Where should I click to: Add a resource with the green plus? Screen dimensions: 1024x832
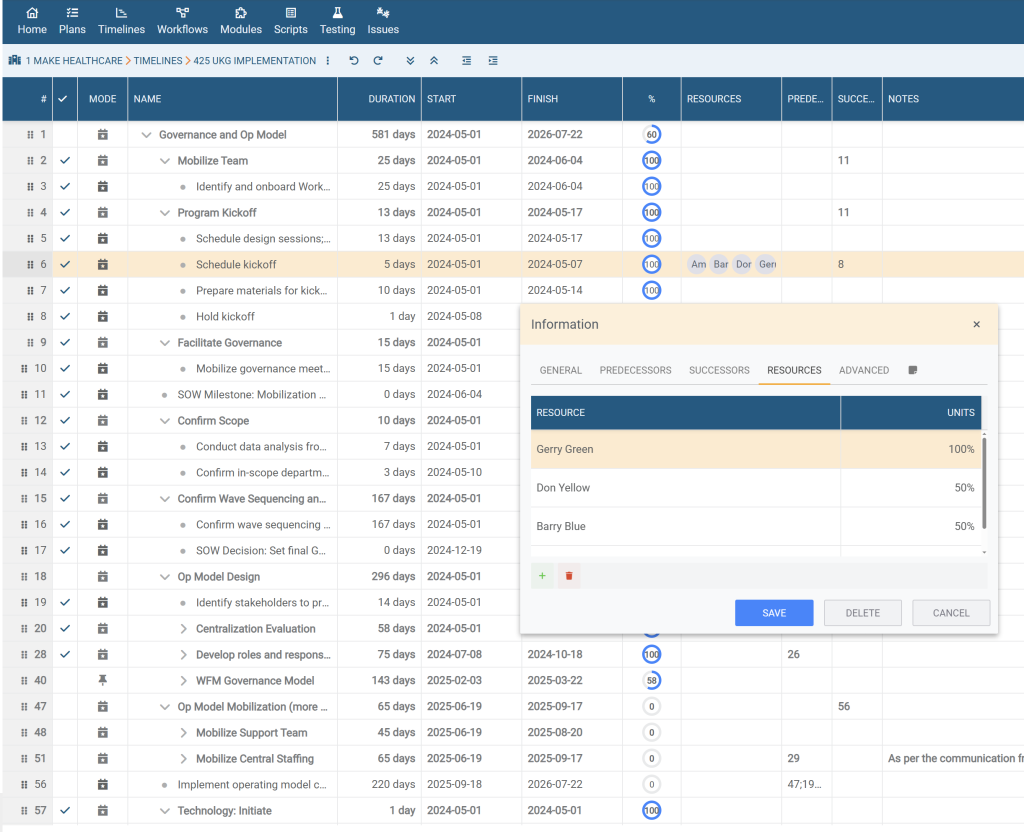click(543, 576)
